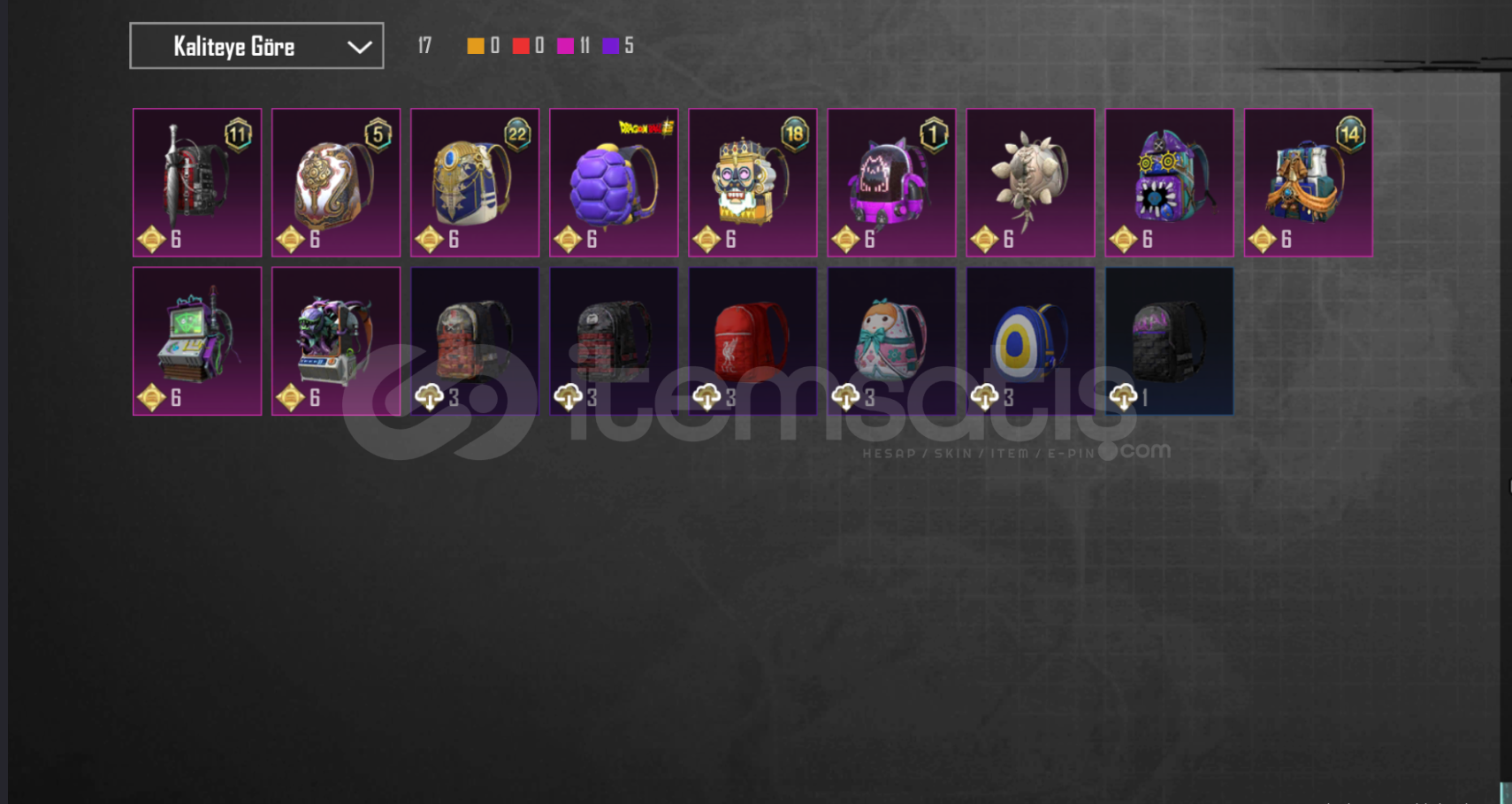This screenshot has height=804, width=1512.
Task: Click the pink quality filter showing 11
Action: coord(574,46)
